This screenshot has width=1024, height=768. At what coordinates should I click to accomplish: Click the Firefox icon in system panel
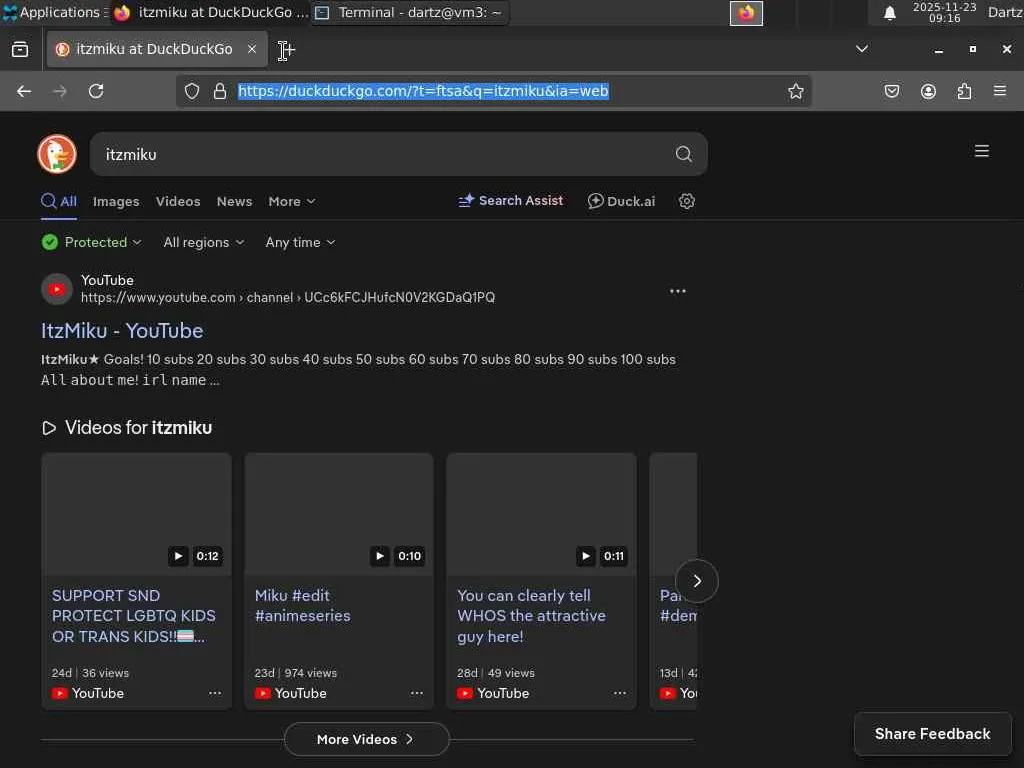click(746, 13)
